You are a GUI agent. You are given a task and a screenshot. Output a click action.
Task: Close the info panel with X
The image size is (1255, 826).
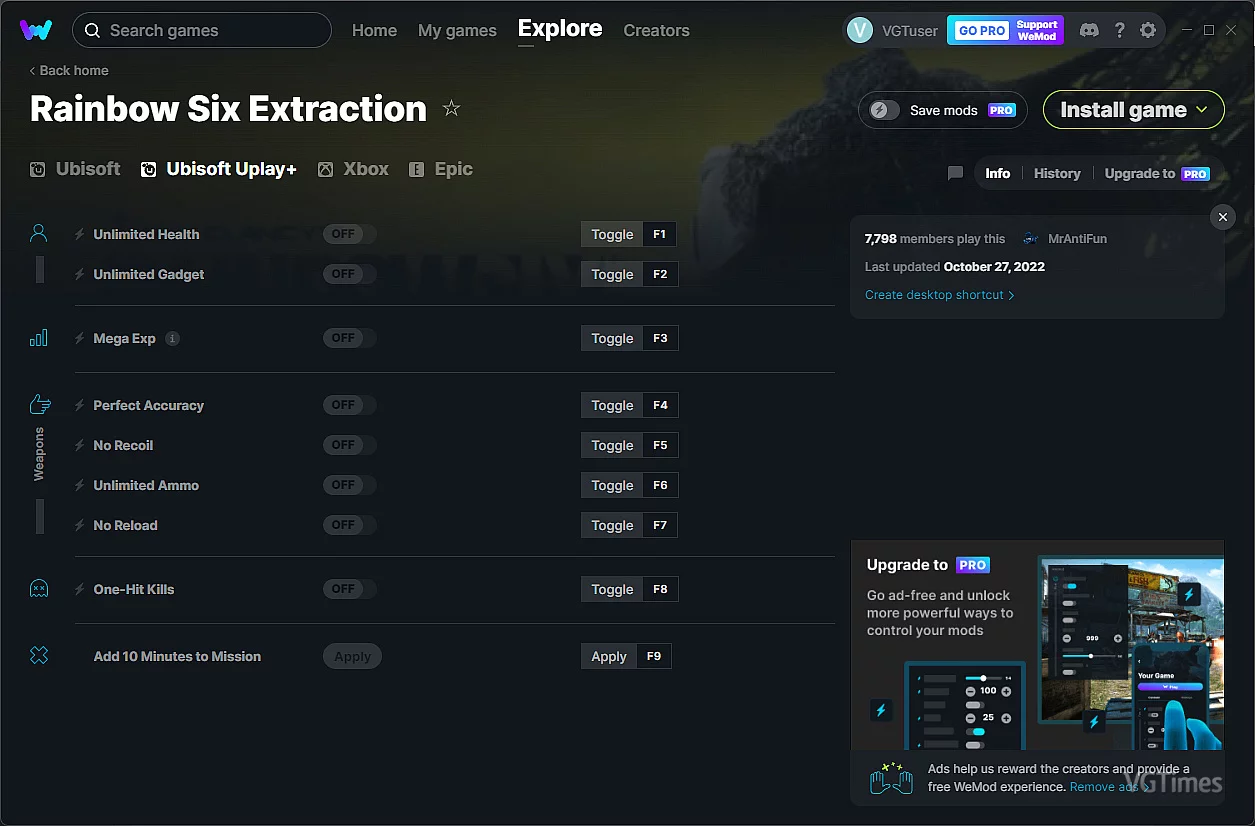pos(1222,217)
